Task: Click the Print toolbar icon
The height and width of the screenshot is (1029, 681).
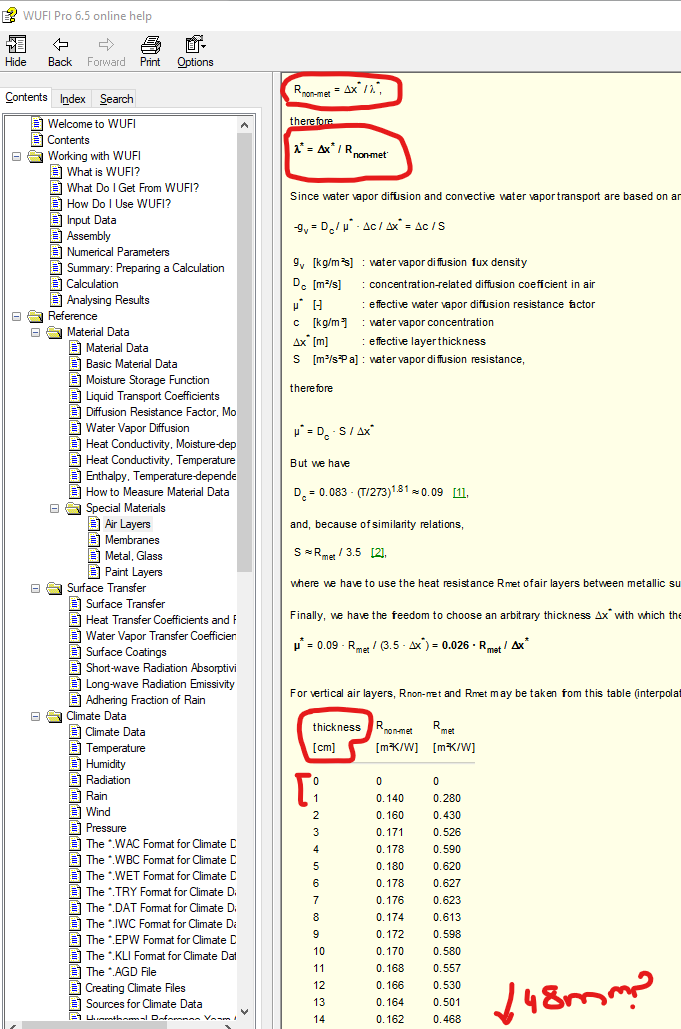Action: tap(150, 45)
